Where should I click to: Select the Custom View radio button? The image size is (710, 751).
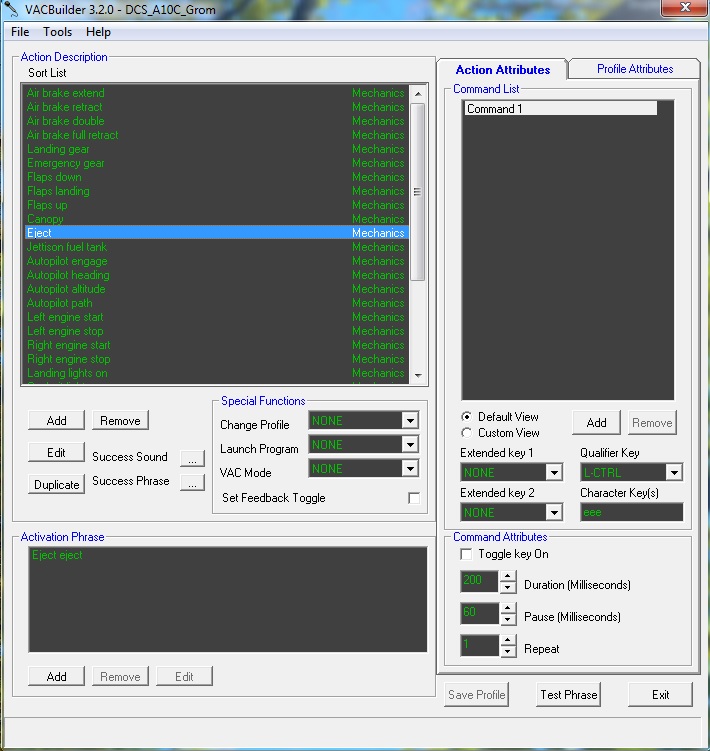(x=466, y=432)
